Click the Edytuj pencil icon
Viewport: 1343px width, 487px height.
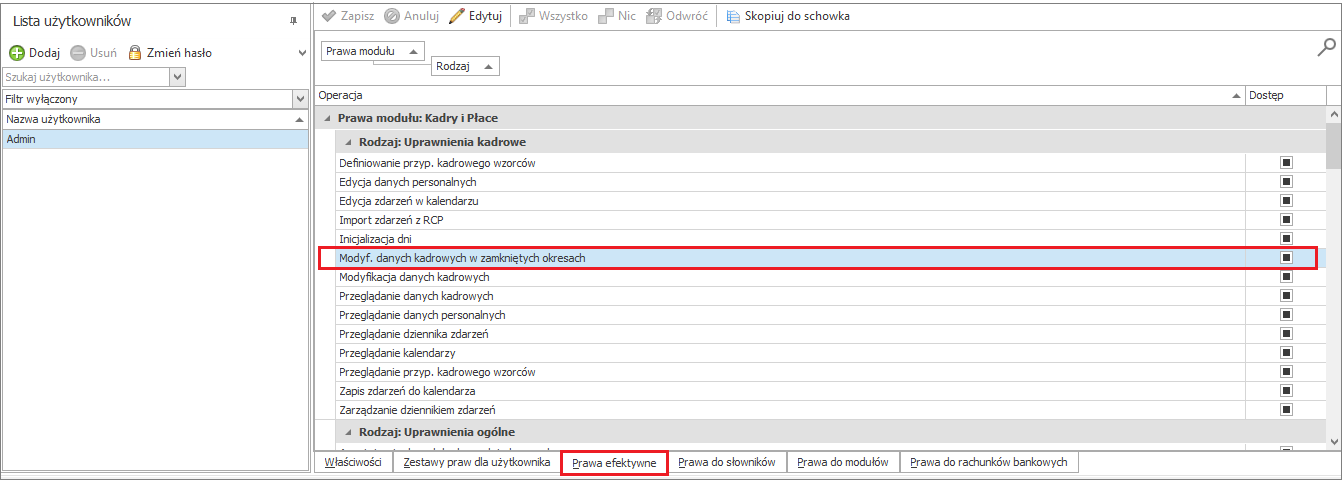tap(457, 16)
